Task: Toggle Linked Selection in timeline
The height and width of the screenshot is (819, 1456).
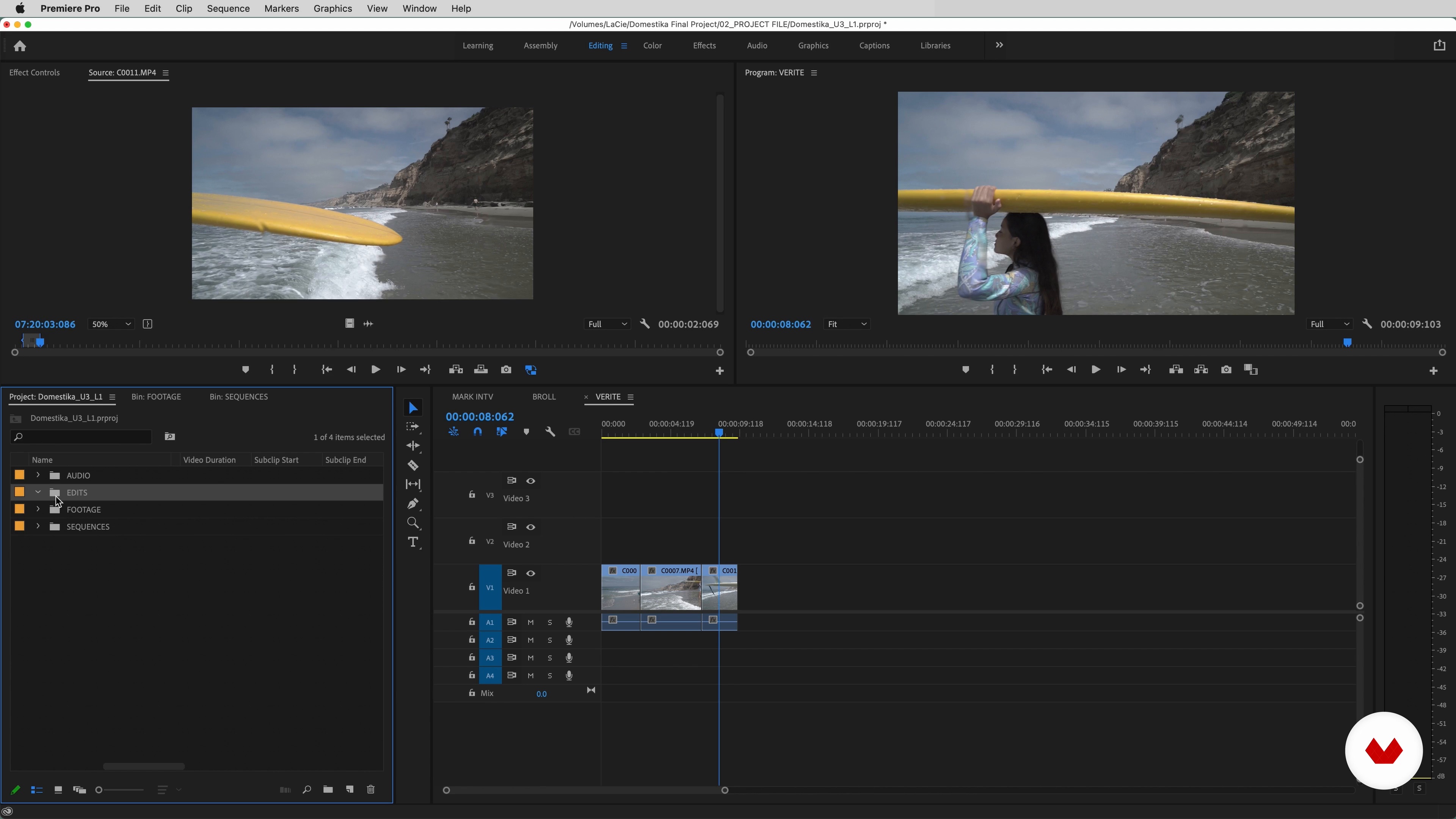Action: [501, 432]
